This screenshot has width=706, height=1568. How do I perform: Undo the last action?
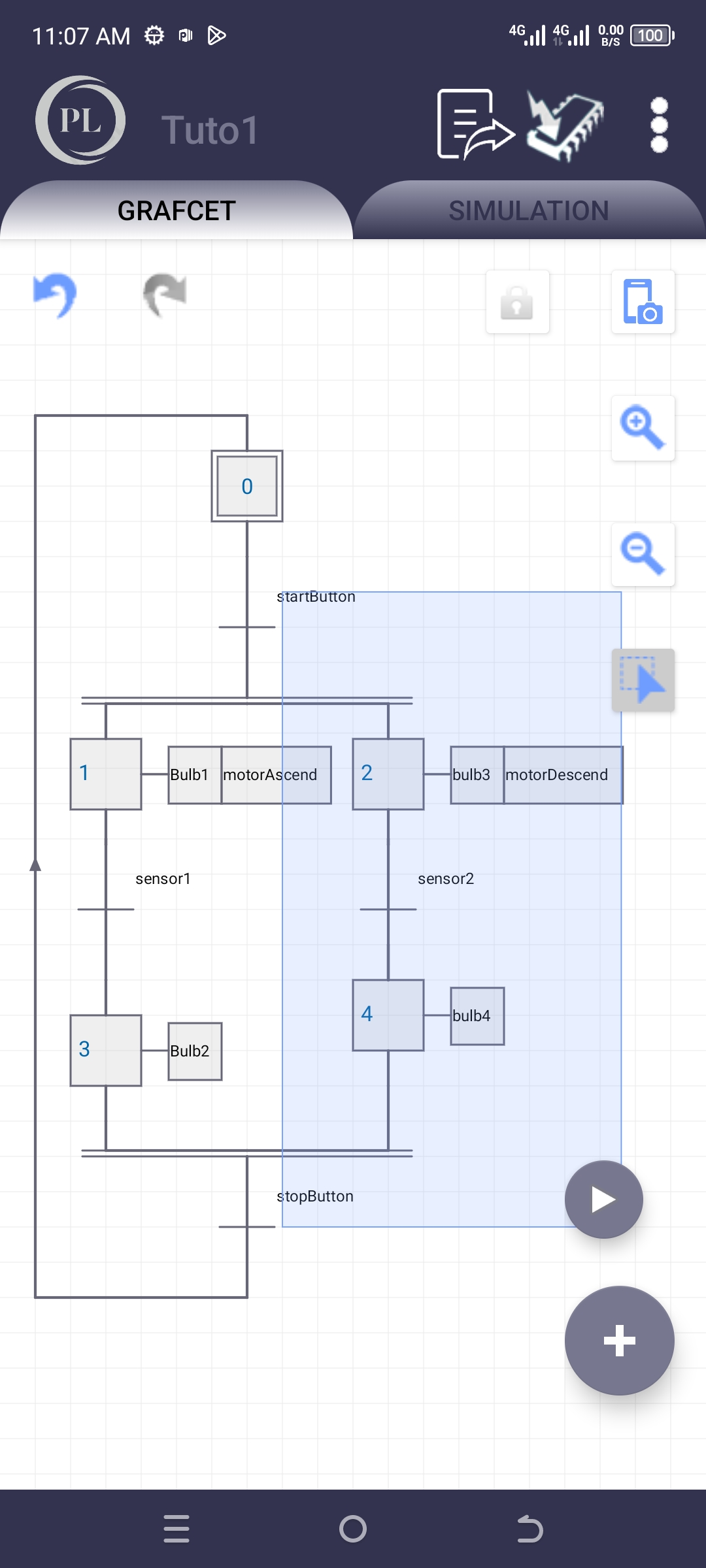point(56,295)
